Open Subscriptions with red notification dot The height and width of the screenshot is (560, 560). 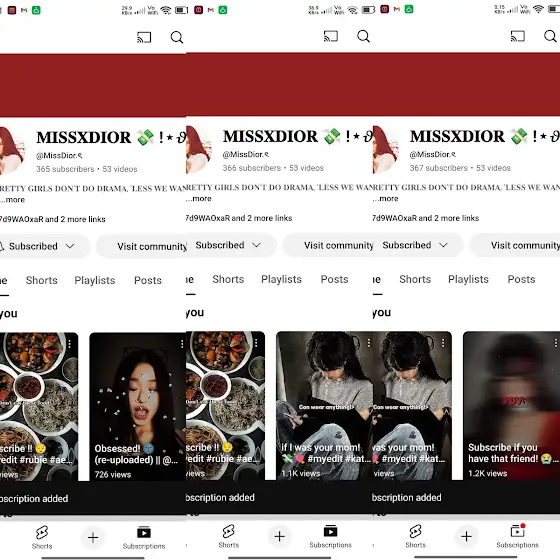(518, 536)
